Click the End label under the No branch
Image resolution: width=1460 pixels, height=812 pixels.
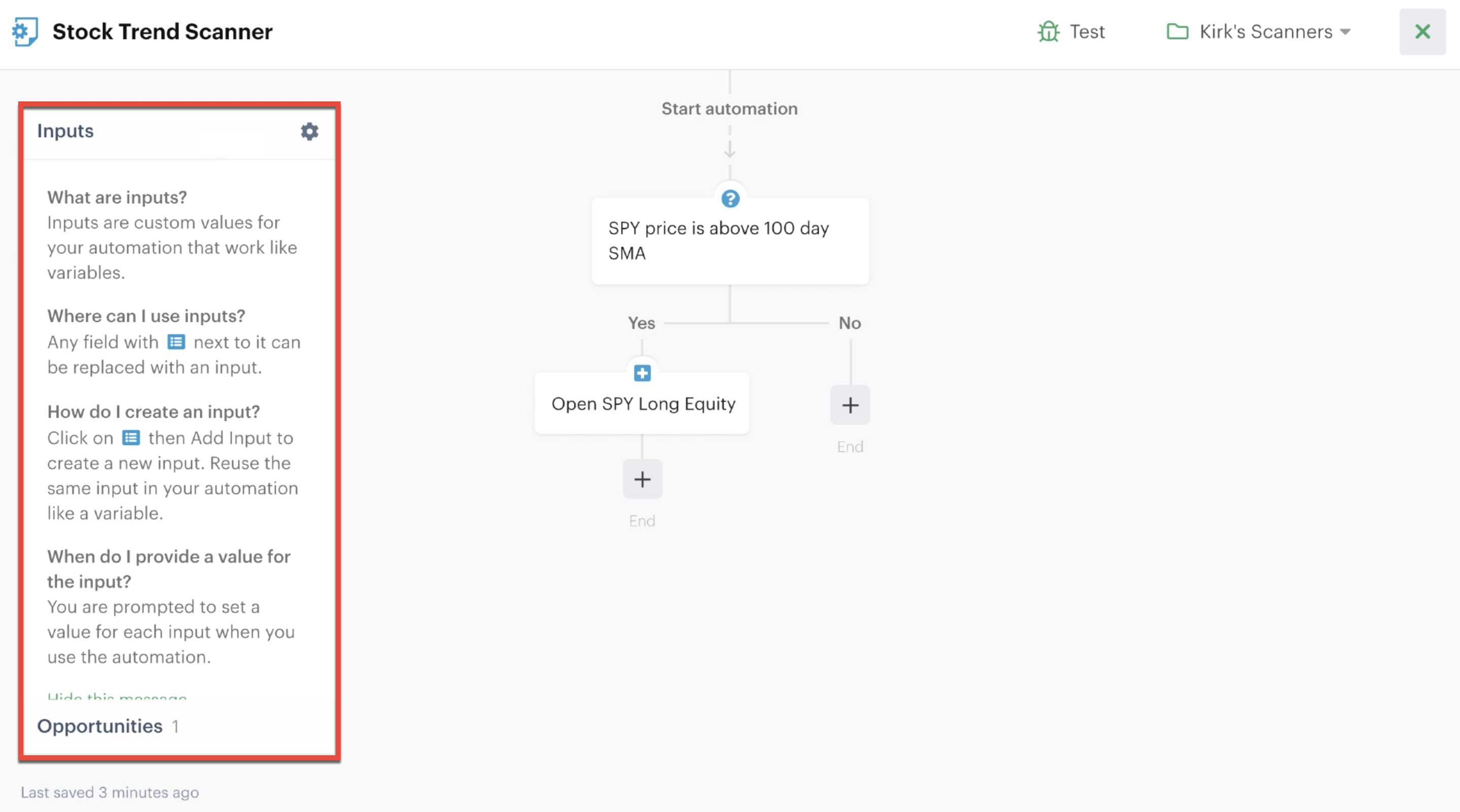850,447
